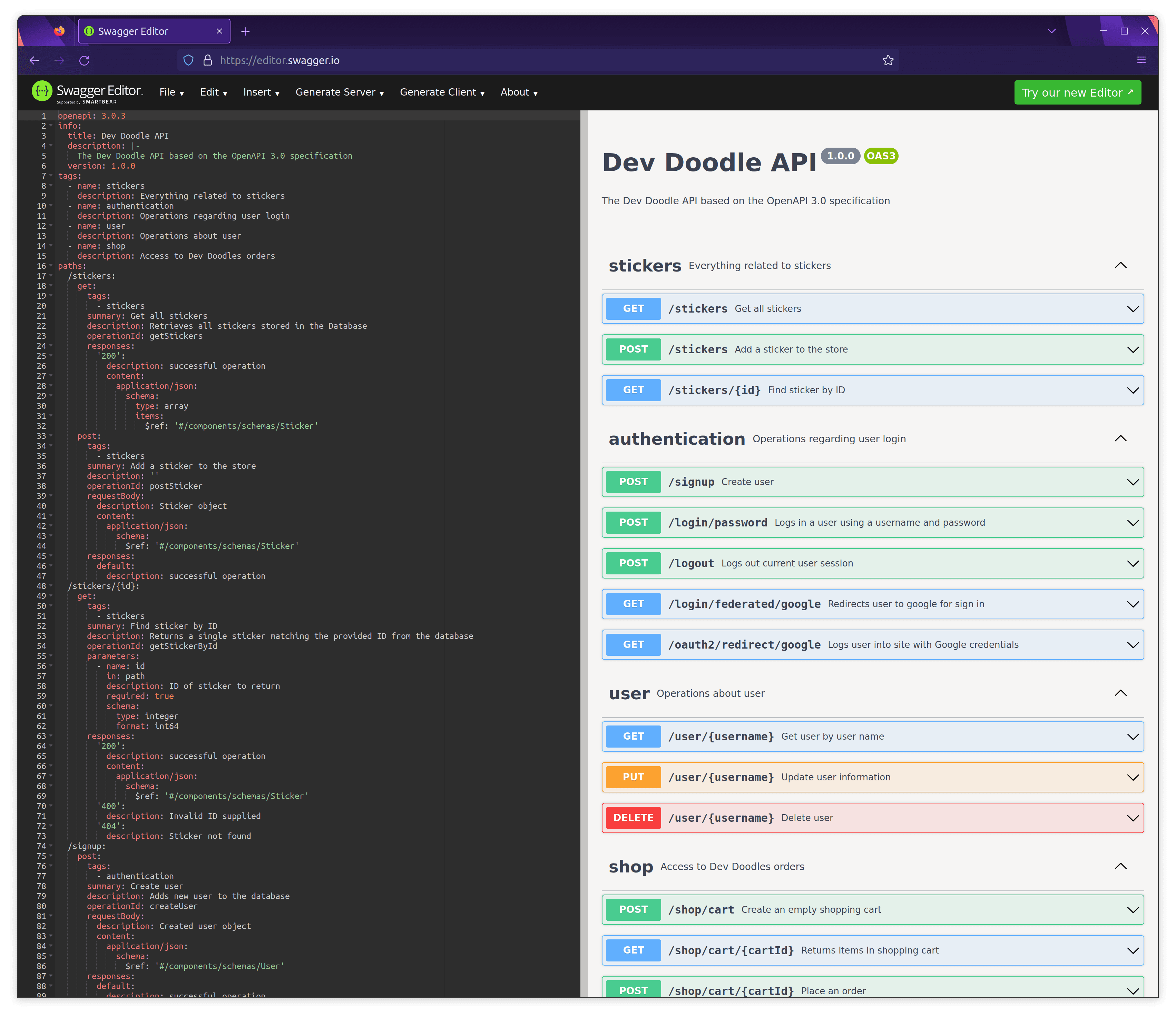The image size is (1176, 1017).
Task: Navigate back with the browser back arrow
Action: point(35,60)
